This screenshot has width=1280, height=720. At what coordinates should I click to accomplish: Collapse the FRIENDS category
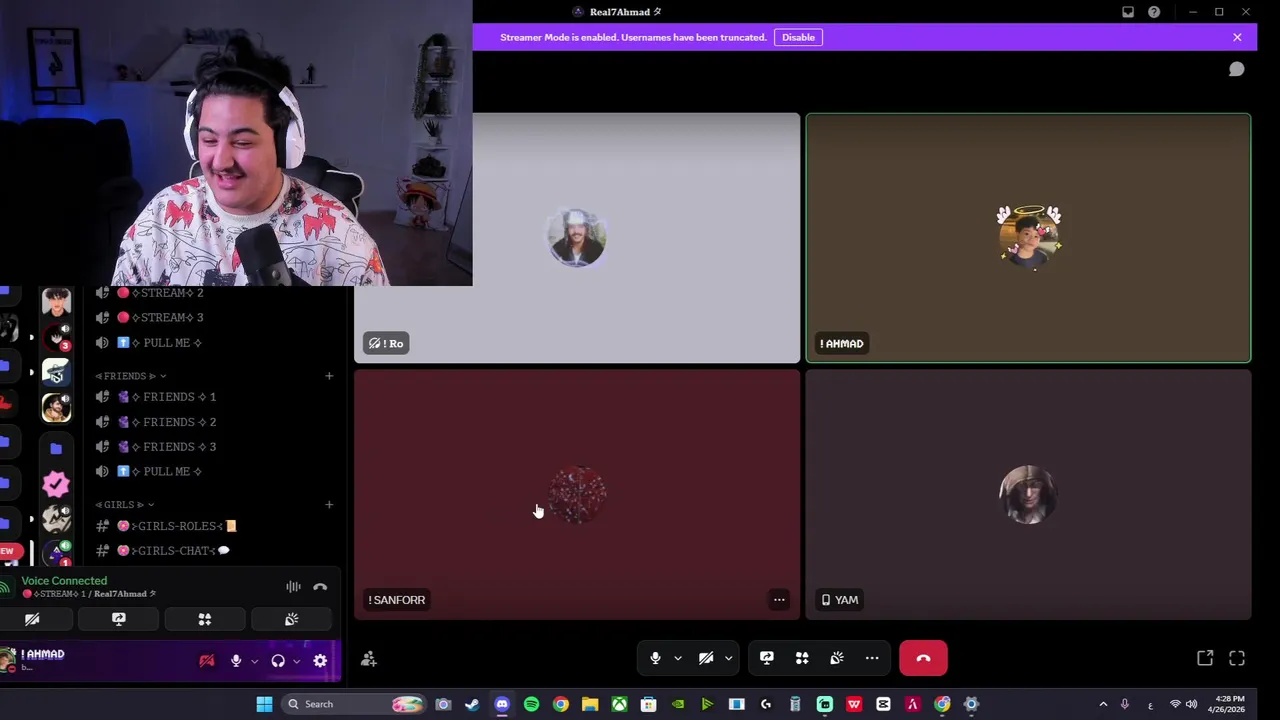pyautogui.click(x=130, y=376)
